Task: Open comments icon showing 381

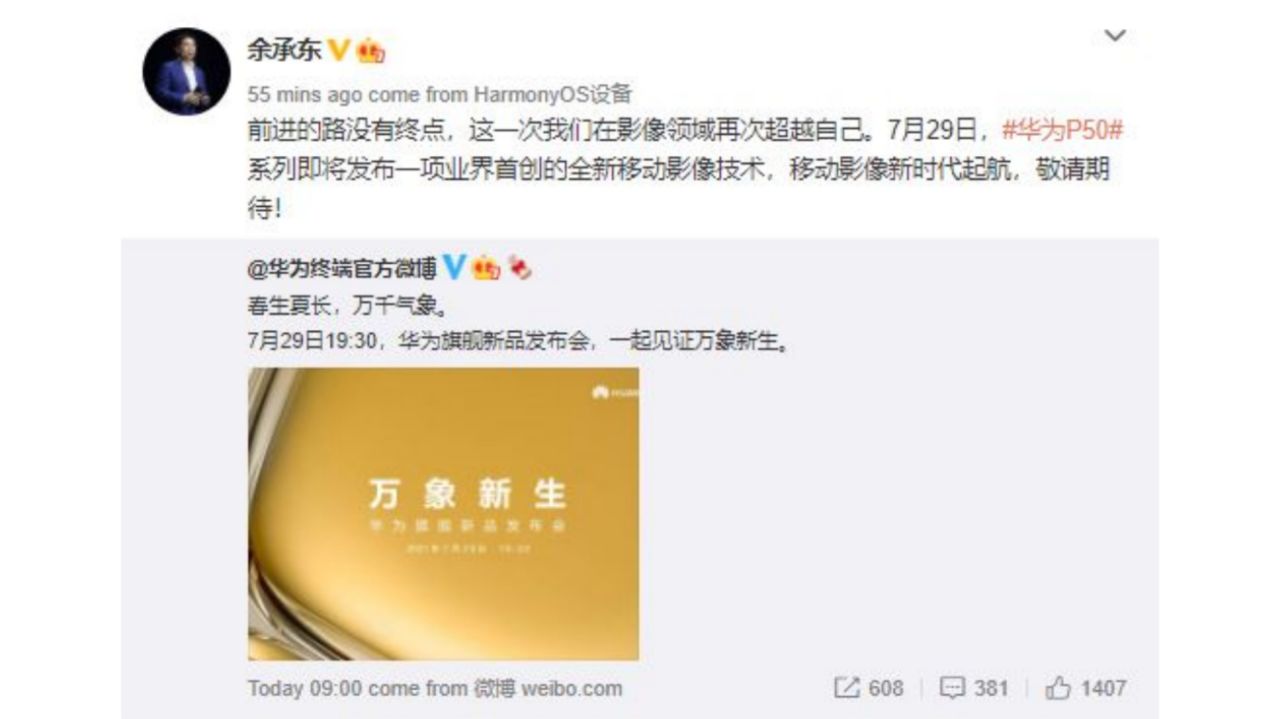Action: click(x=974, y=688)
